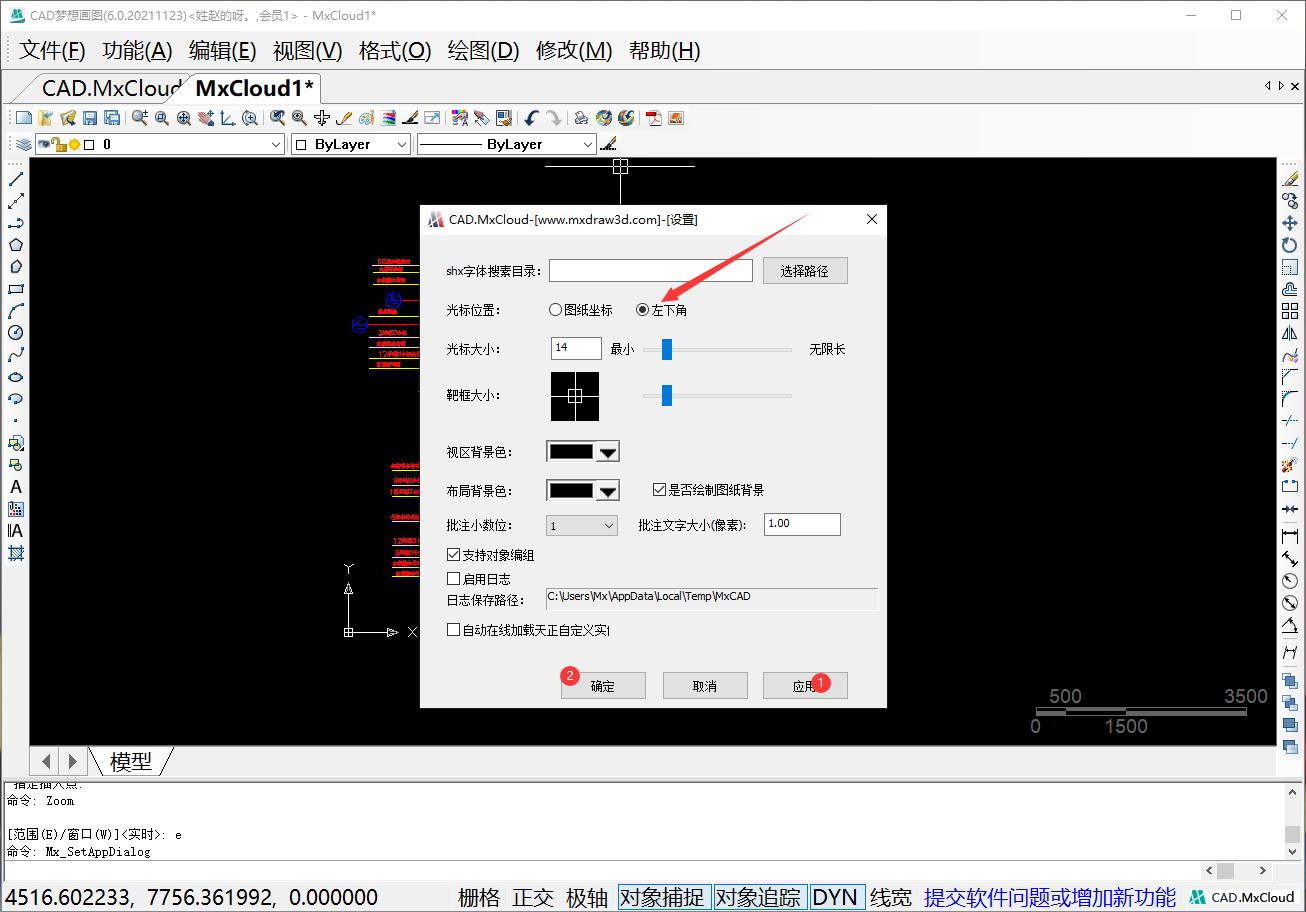The height and width of the screenshot is (912, 1306).
Task: Select the Move tool in the right toolbar
Action: point(1290,225)
